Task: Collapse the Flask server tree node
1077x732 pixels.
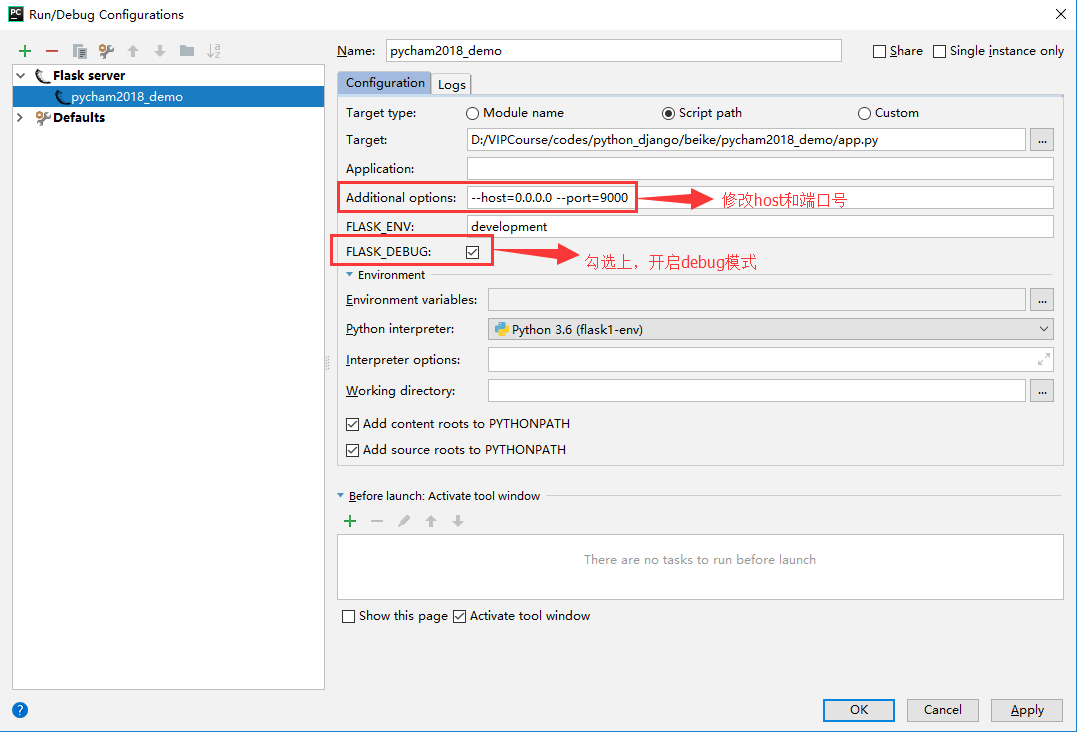Action: pos(21,76)
